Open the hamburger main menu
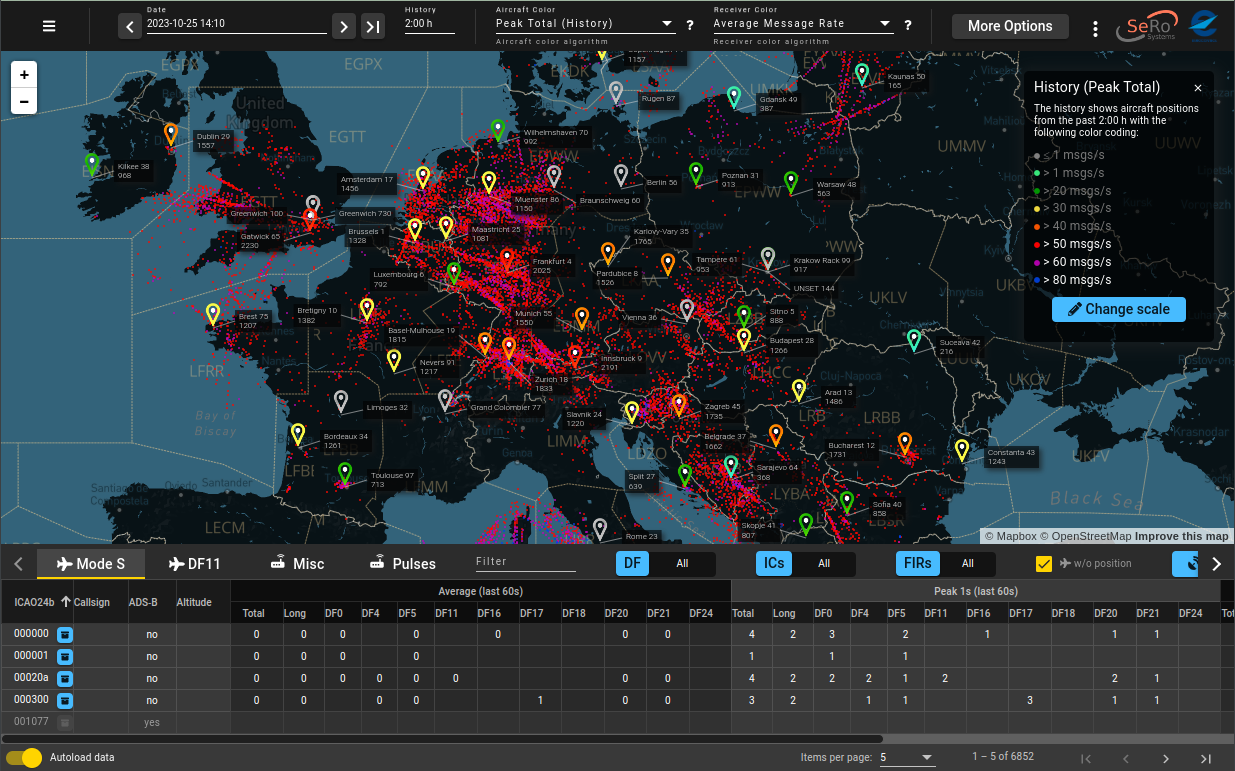 click(49, 26)
